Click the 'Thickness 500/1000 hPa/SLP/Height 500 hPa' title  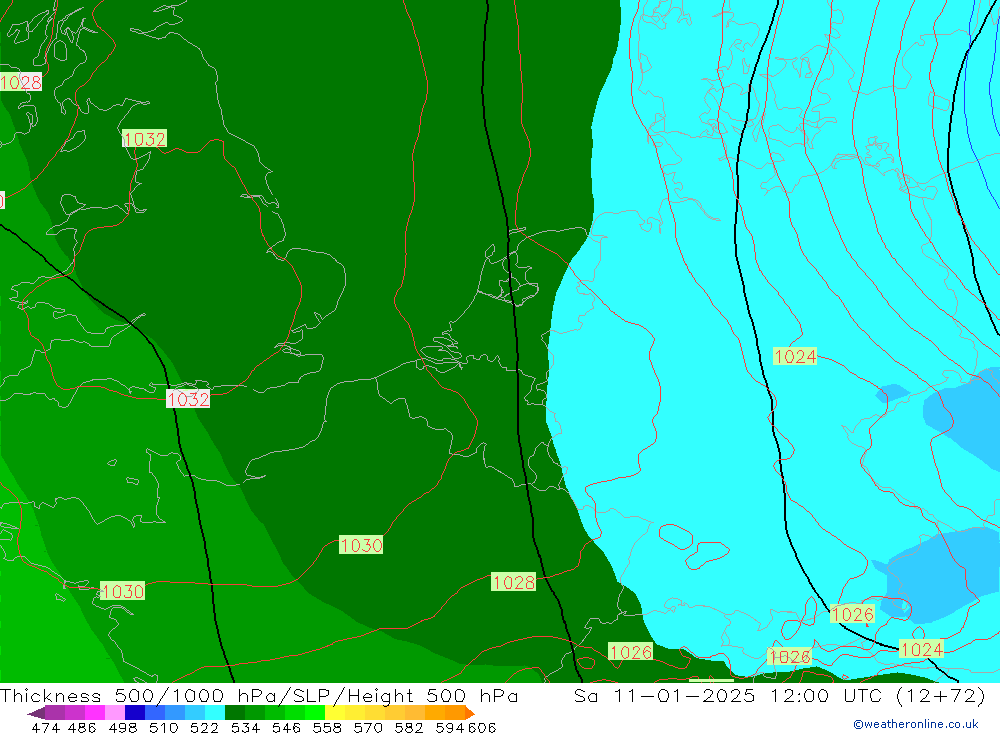(259, 695)
